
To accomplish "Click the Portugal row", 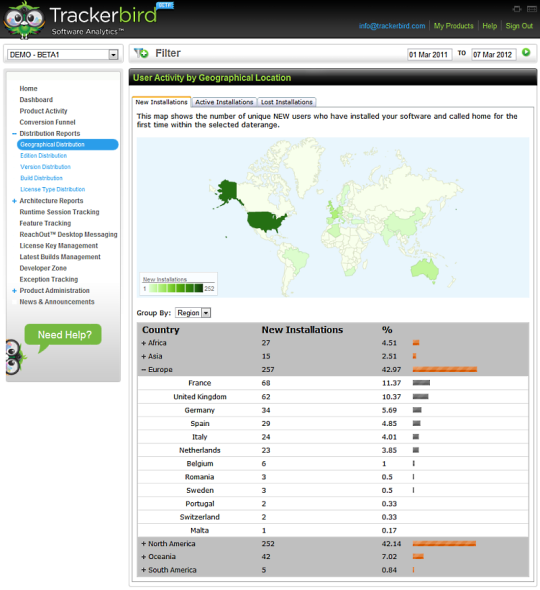I will [333, 504].
